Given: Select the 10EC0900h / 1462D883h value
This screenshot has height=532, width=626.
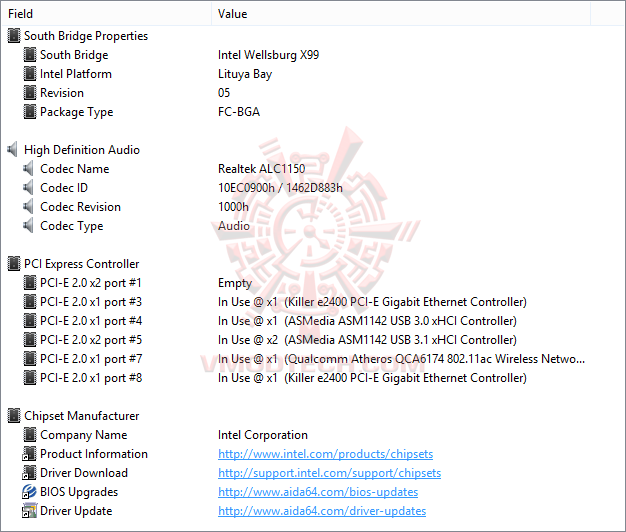Looking at the screenshot, I should [x=280, y=188].
